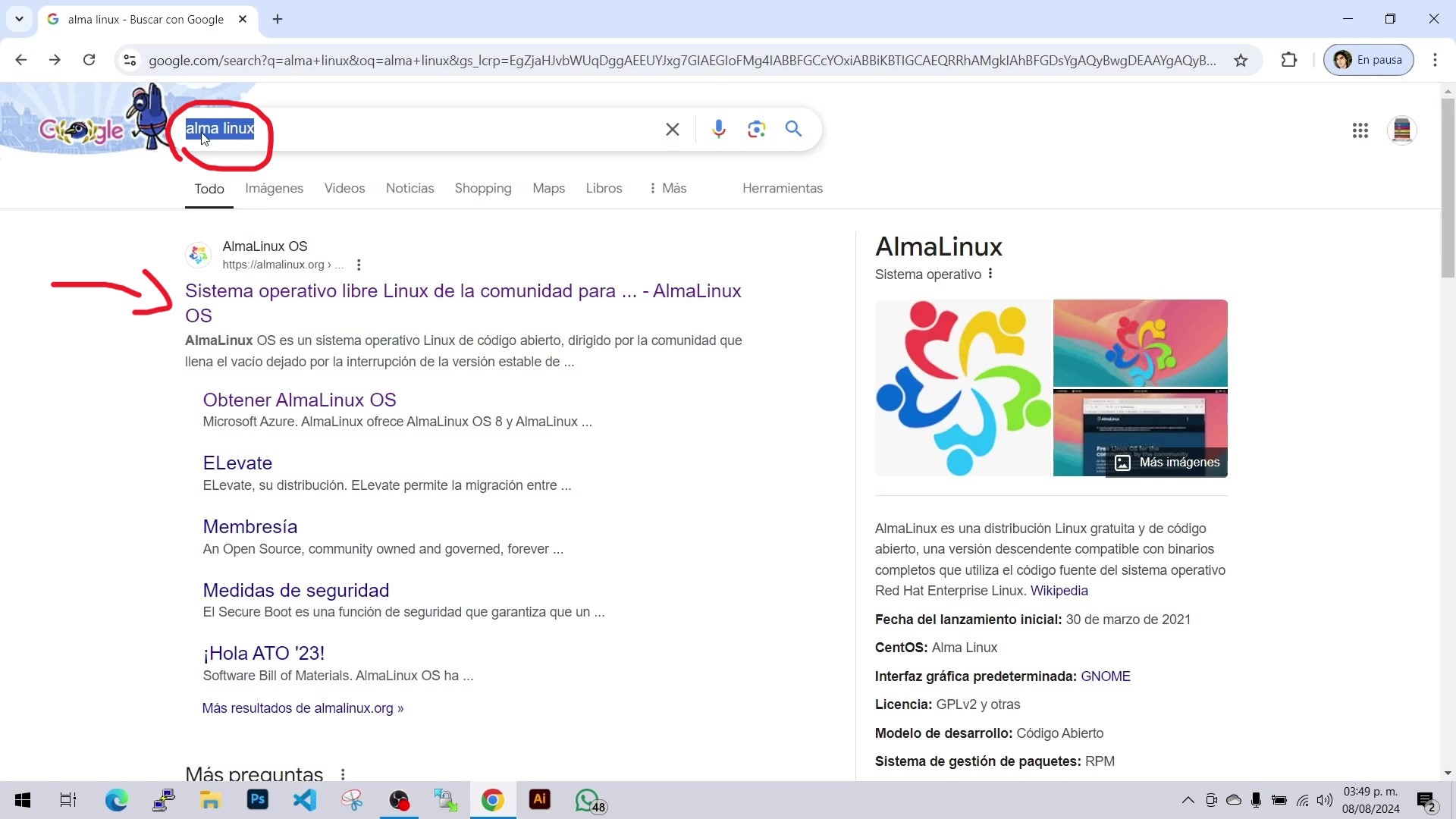View site information icon in address bar
This screenshot has height=819, width=1456.
[130, 60]
